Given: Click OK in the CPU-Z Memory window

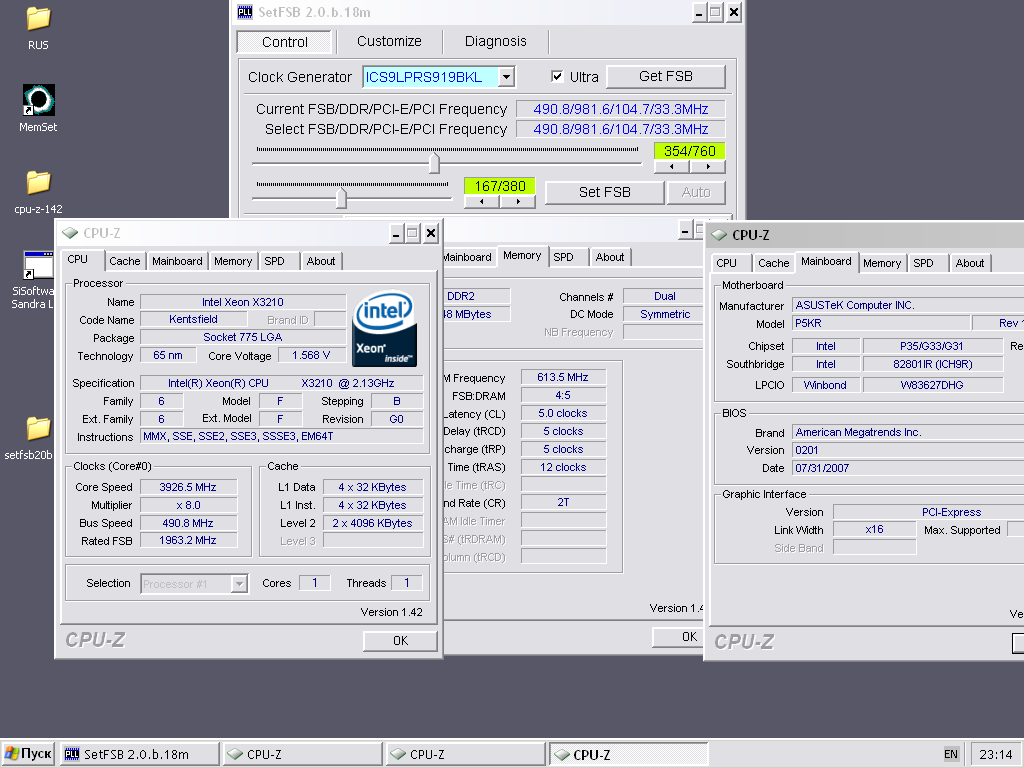Looking at the screenshot, I should (679, 637).
